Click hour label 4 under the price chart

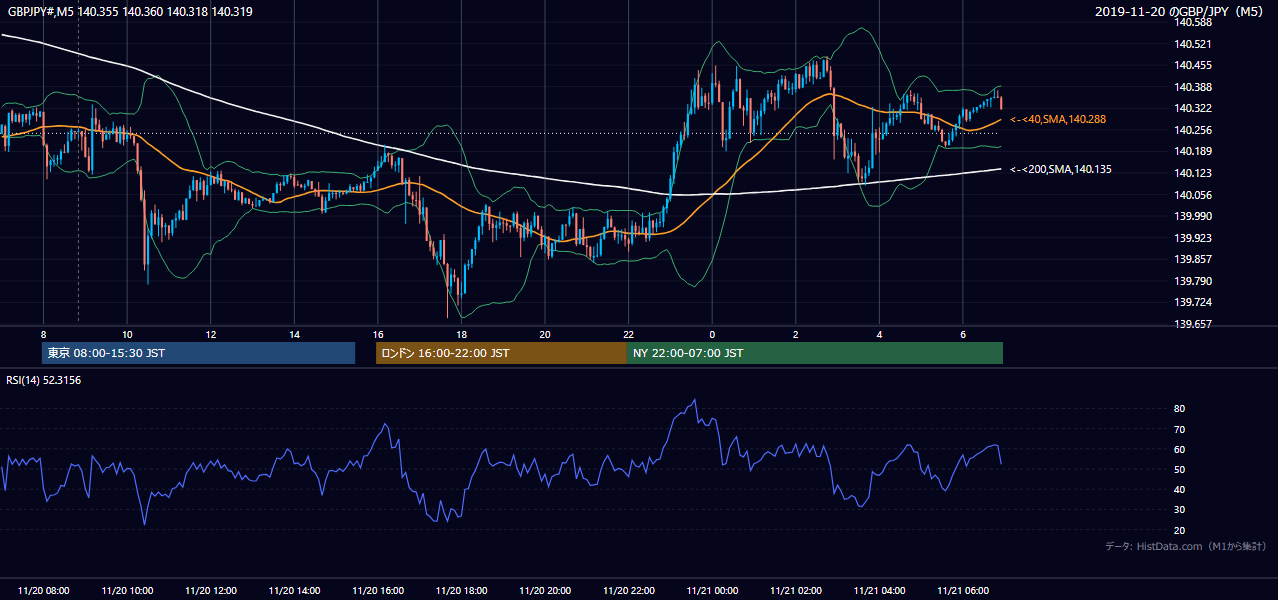pos(880,334)
